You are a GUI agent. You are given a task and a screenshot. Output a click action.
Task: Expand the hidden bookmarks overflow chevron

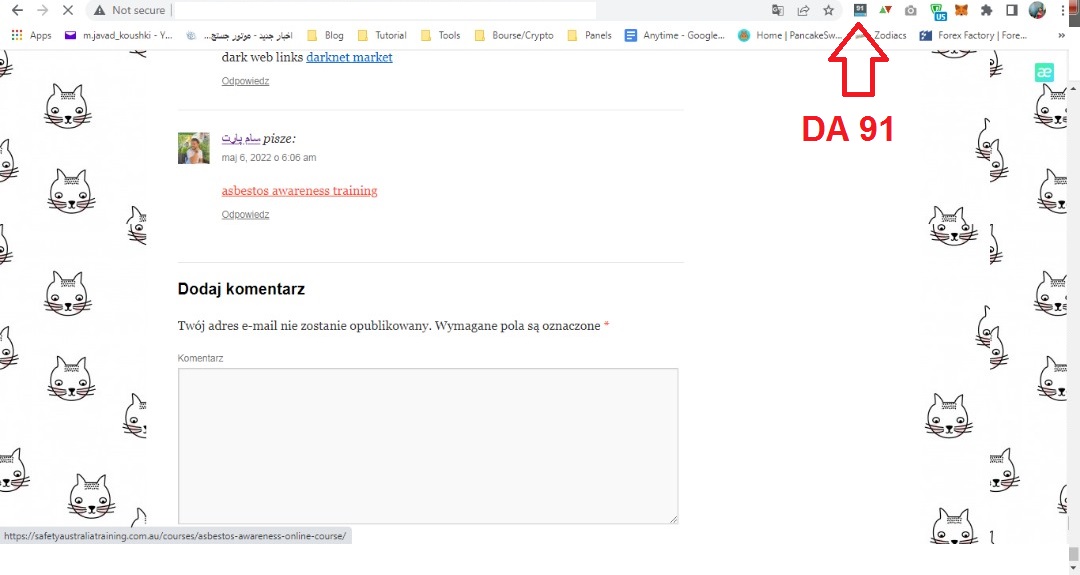click(1061, 35)
